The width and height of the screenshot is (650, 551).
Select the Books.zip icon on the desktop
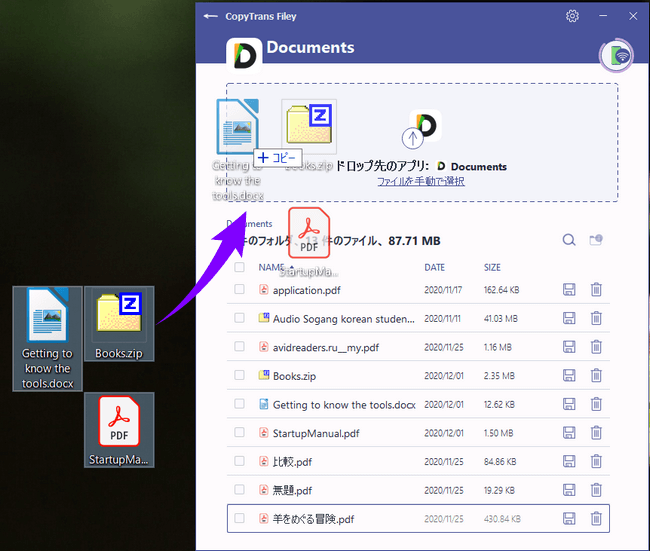[x=119, y=324]
